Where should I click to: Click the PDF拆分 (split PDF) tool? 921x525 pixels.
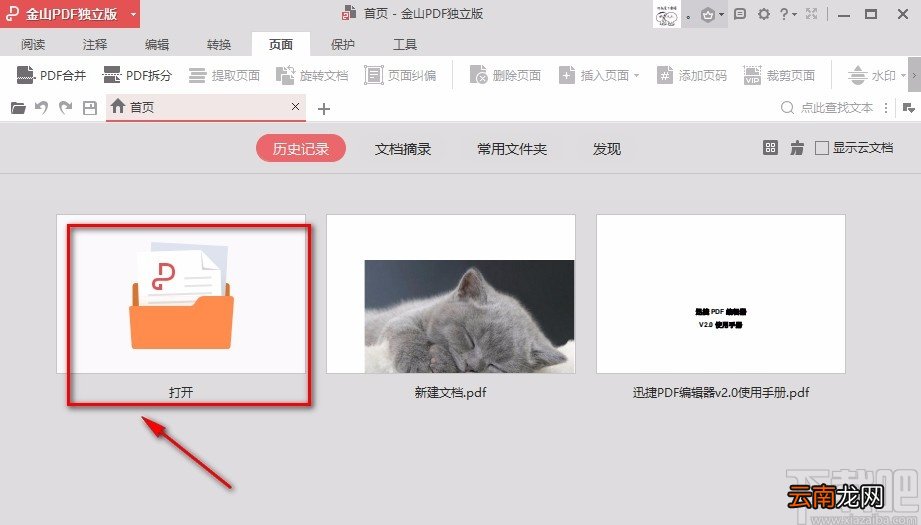pos(137,75)
